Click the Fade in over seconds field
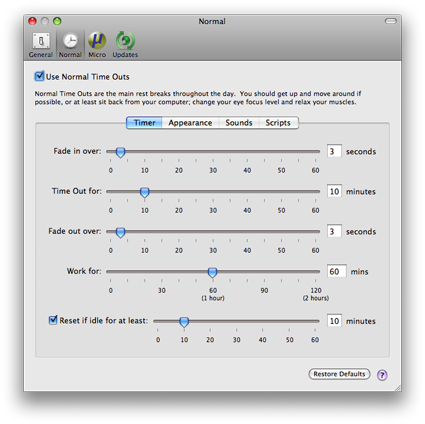 [334, 151]
